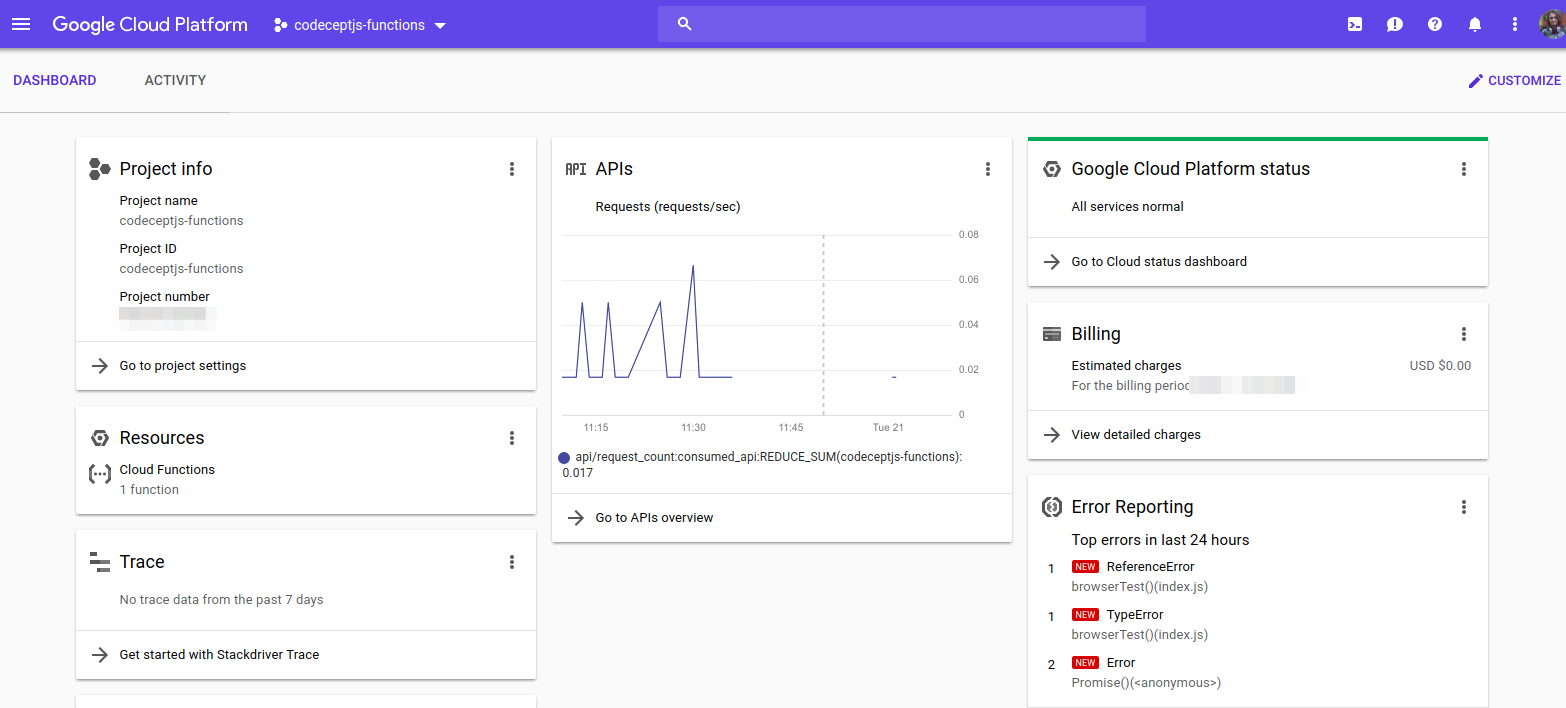Viewport: 1566px width, 708px height.
Task: Open APIs card three-dot menu
Action: coord(988,169)
